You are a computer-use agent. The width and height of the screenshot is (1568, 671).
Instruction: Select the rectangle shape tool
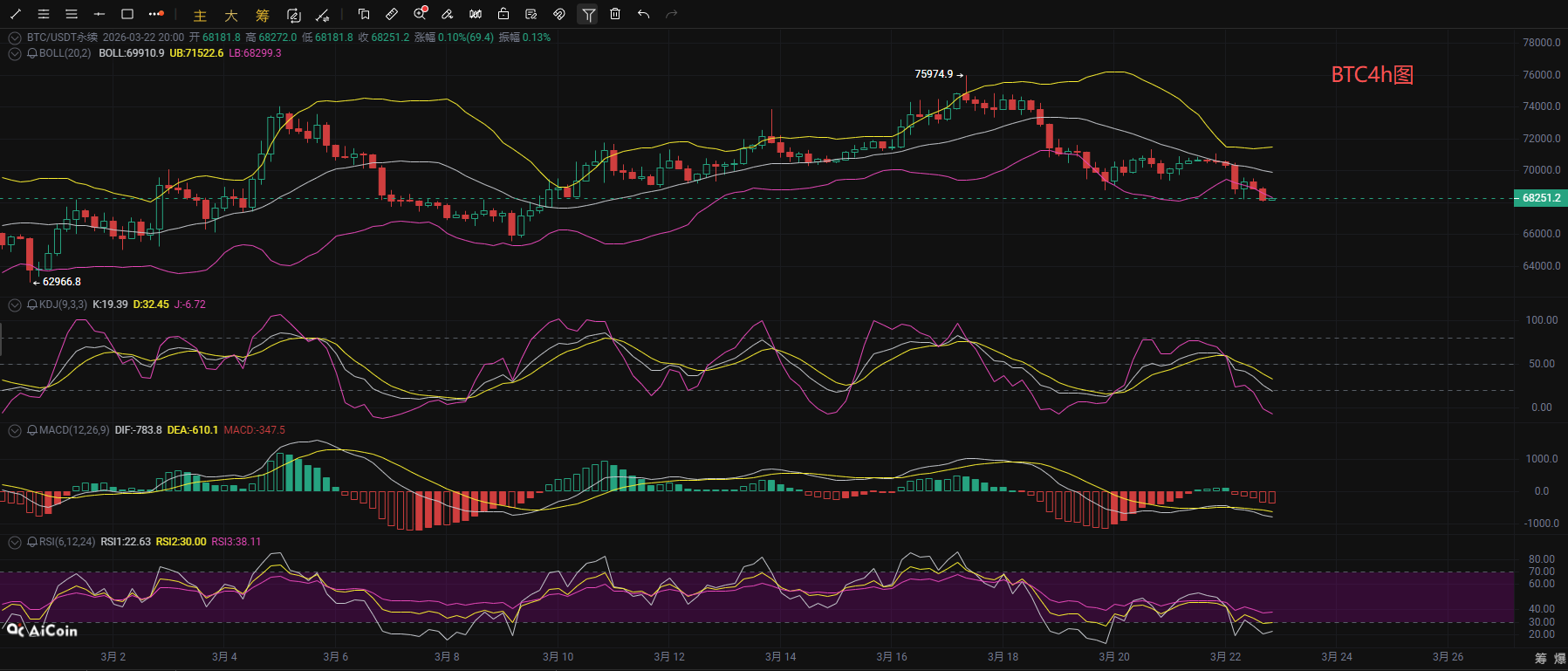point(127,14)
